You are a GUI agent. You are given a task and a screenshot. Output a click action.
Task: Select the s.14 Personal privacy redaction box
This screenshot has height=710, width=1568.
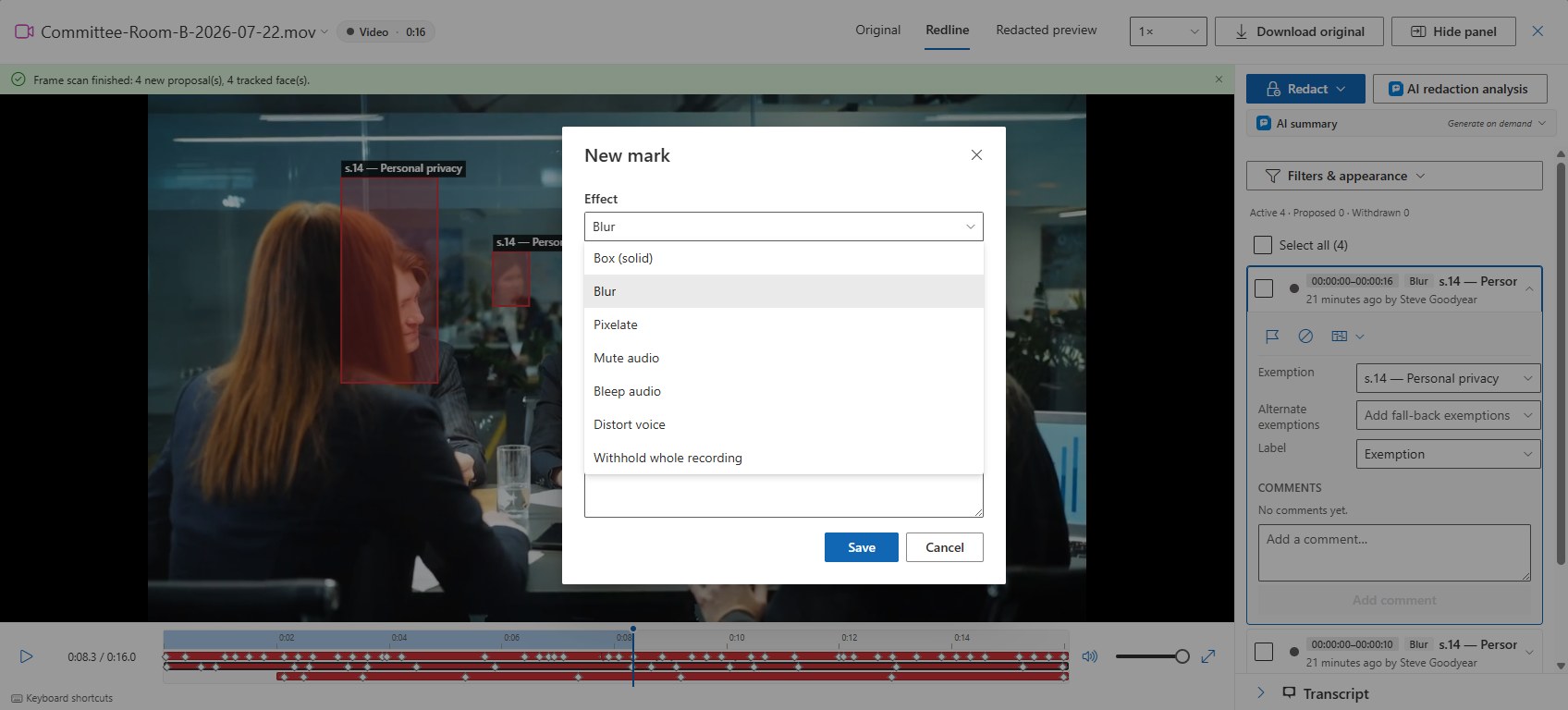(389, 280)
